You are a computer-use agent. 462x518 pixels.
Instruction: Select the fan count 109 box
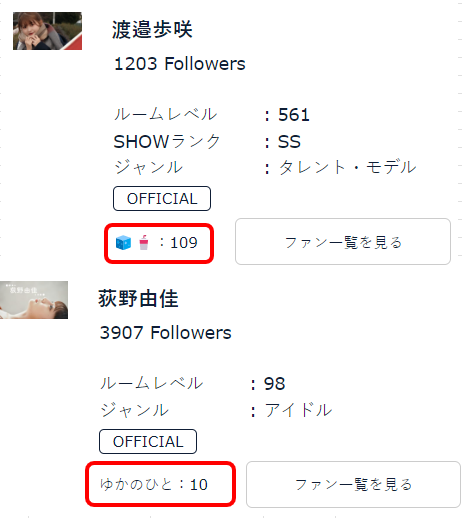coord(159,243)
